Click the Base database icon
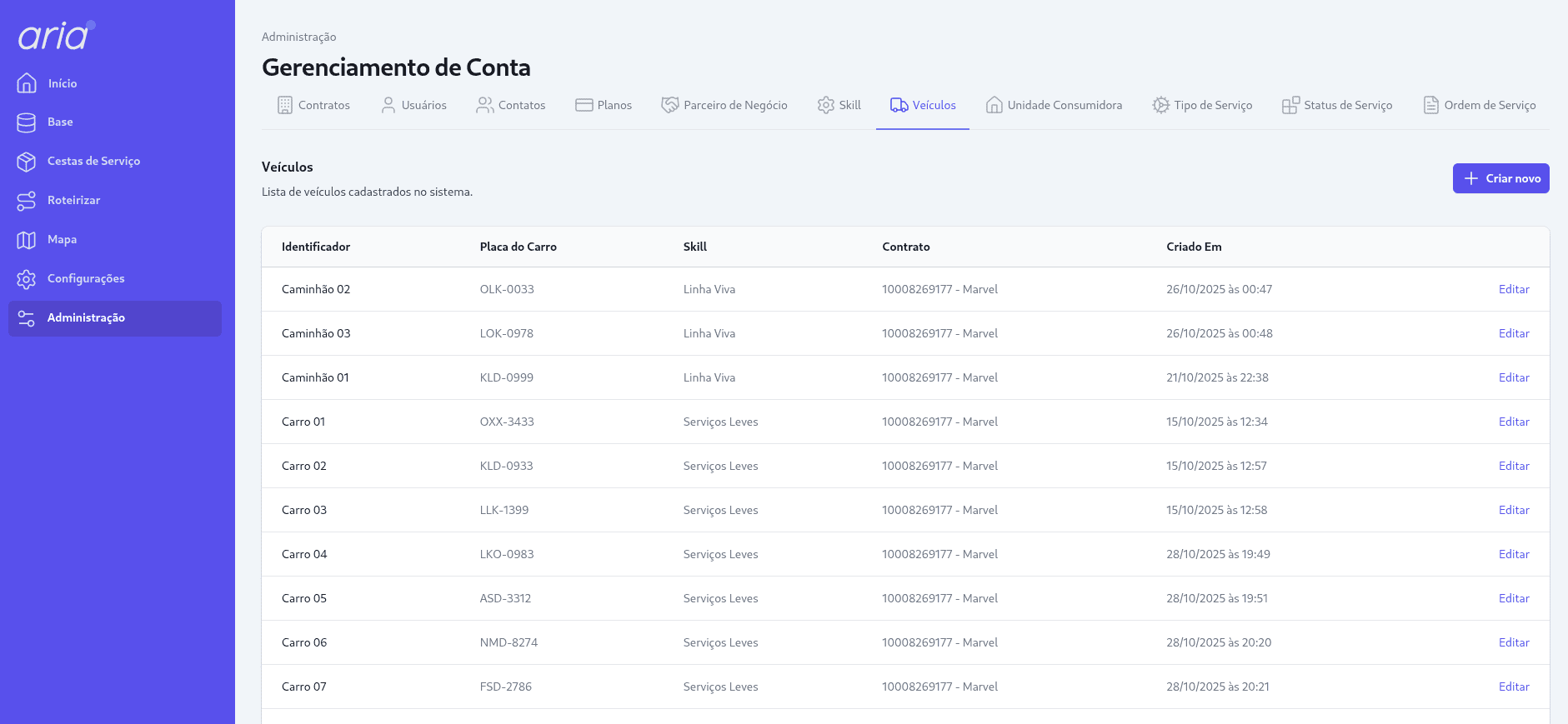 27,122
